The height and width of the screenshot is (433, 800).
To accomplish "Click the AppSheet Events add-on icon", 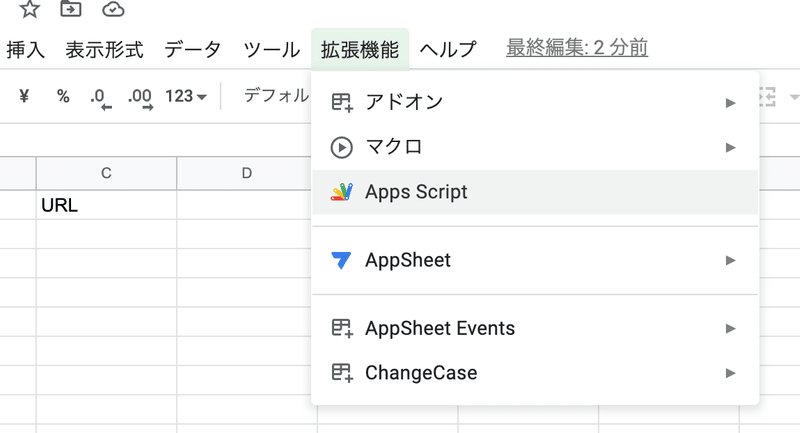I will 342,328.
